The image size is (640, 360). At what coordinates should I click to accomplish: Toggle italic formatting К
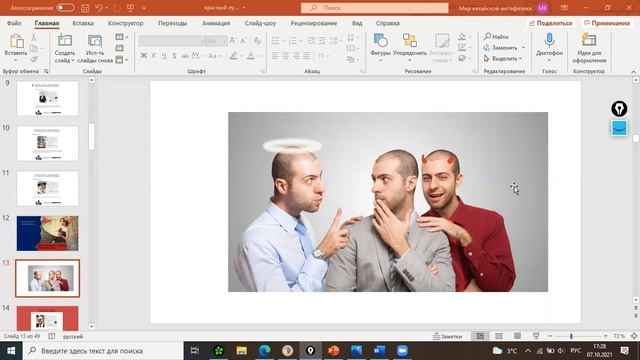tap(154, 56)
